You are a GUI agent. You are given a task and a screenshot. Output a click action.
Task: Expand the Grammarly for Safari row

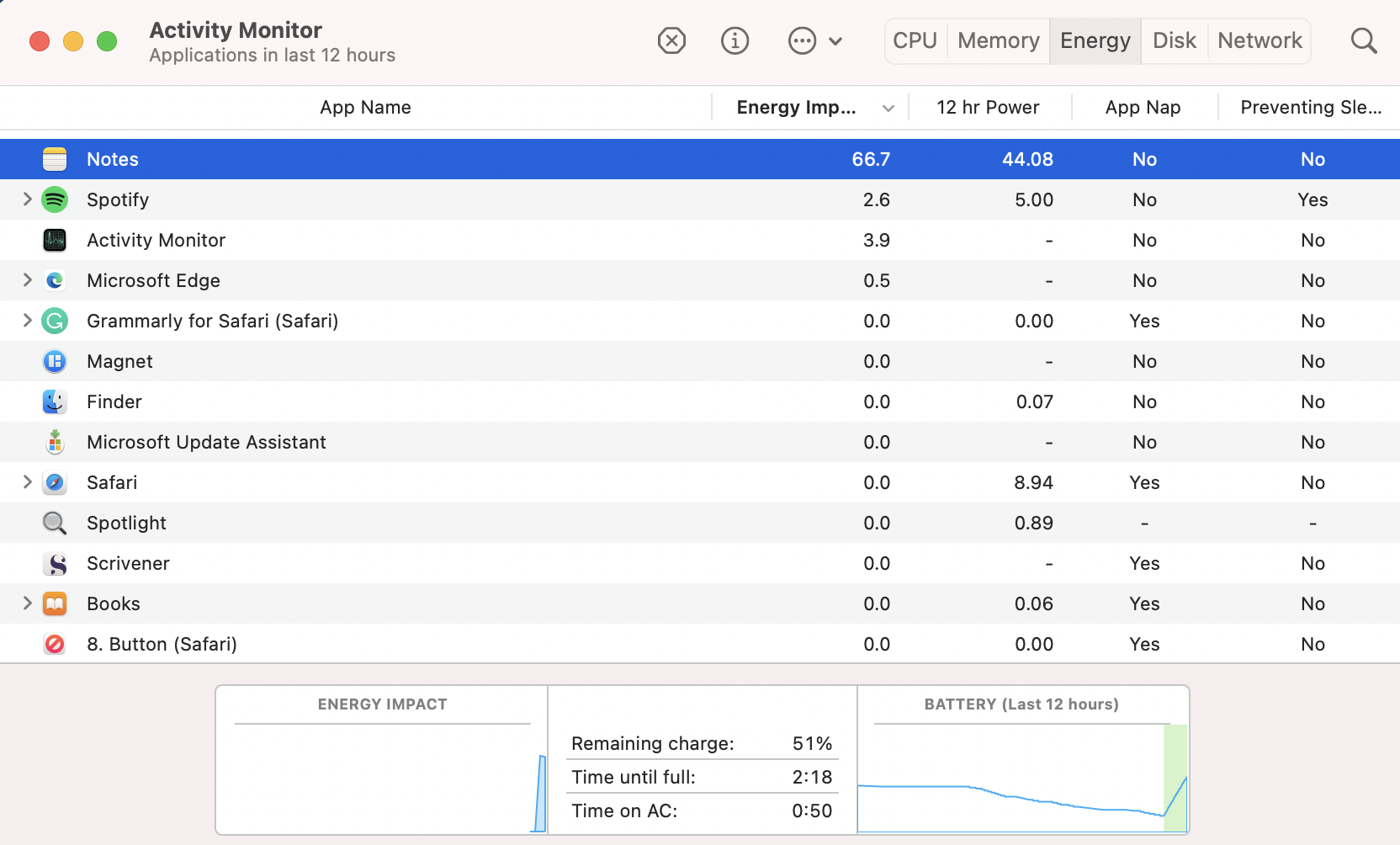point(27,321)
